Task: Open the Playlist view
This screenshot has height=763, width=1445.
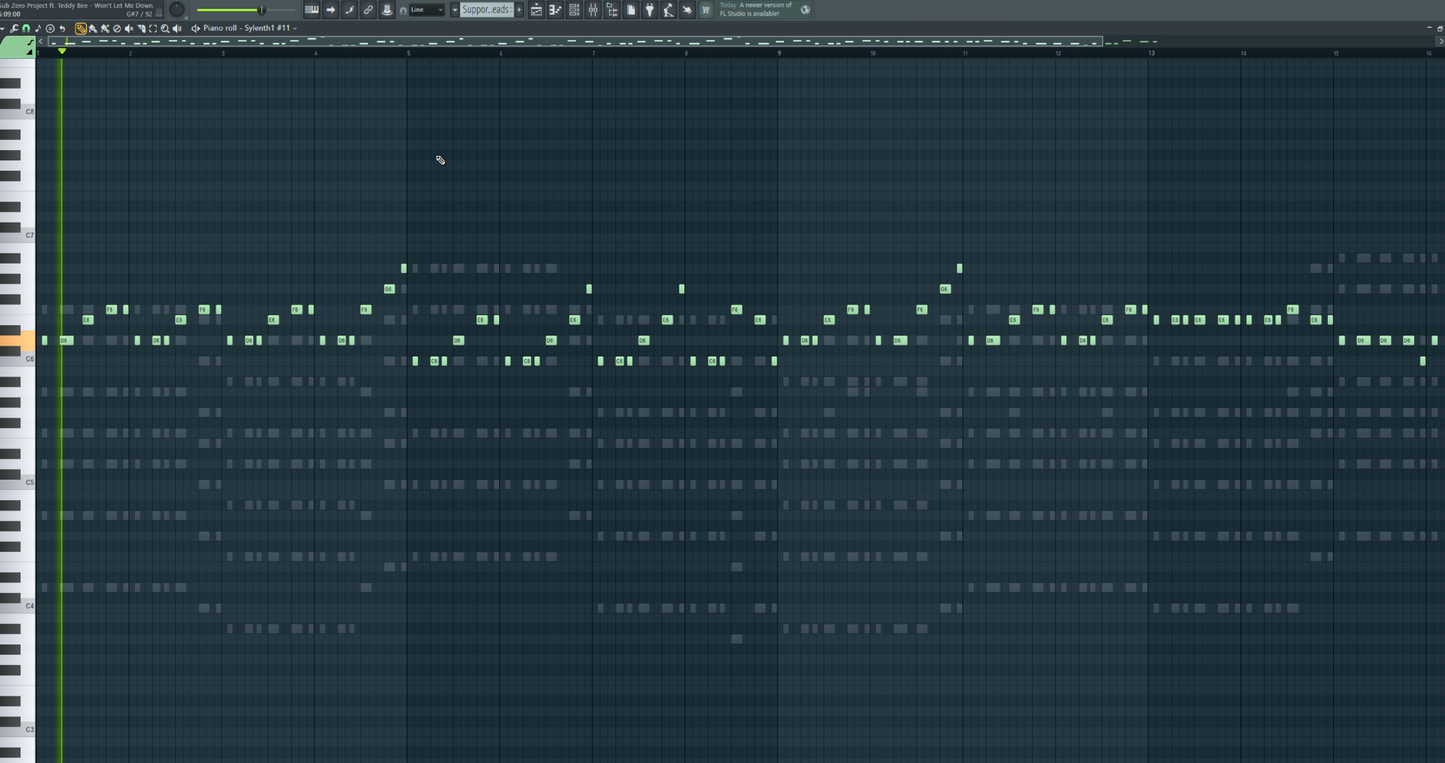Action: [x=536, y=10]
